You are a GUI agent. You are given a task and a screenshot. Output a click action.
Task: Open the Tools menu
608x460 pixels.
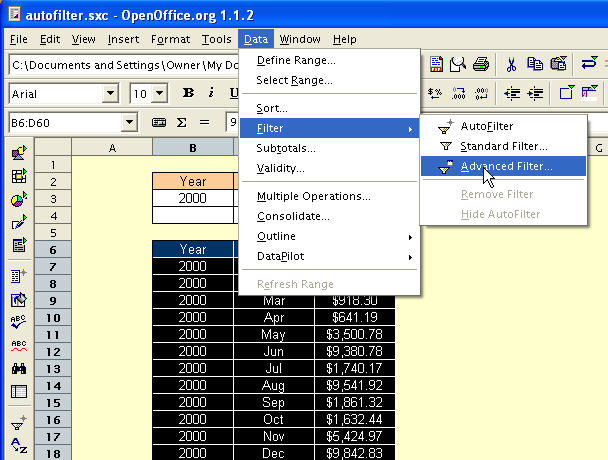click(x=216, y=39)
